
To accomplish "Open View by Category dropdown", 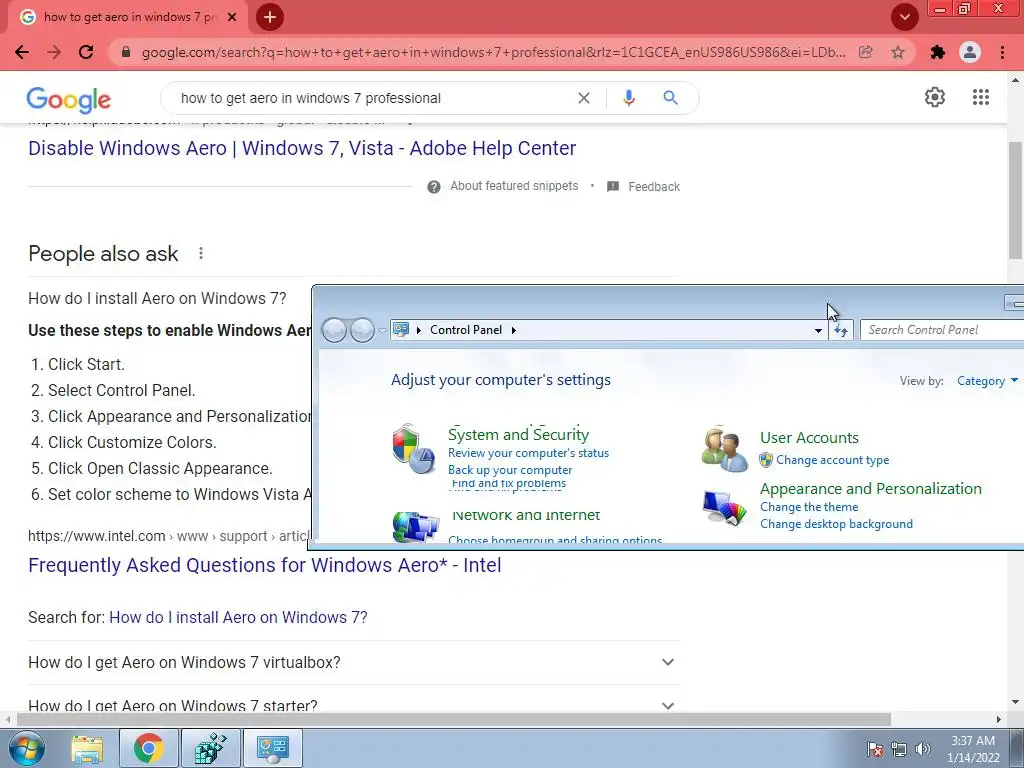I will pos(987,381).
